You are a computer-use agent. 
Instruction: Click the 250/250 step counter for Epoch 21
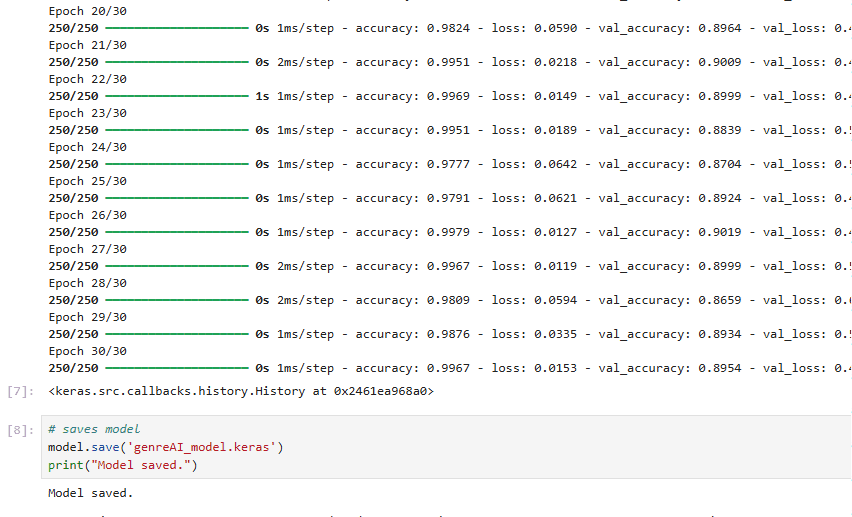tap(73, 62)
